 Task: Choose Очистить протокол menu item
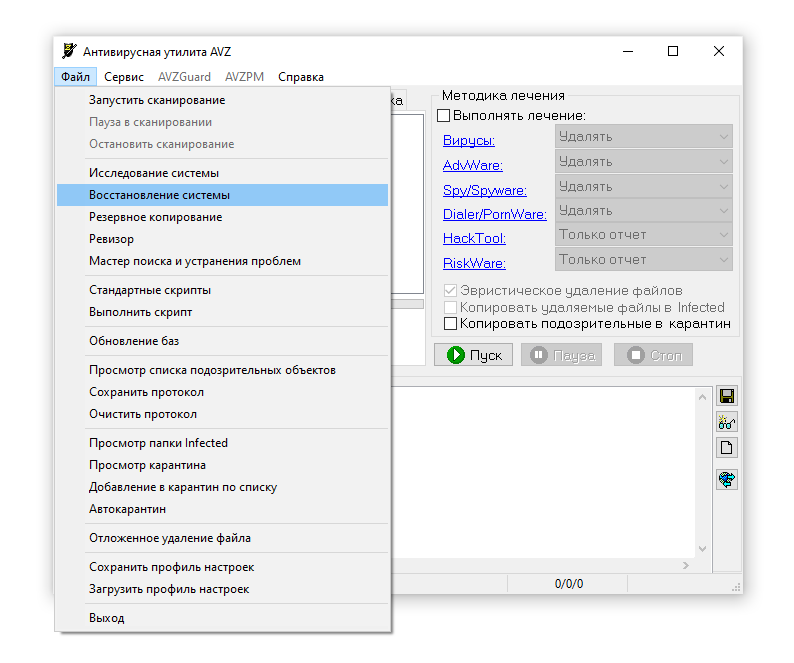point(222,414)
